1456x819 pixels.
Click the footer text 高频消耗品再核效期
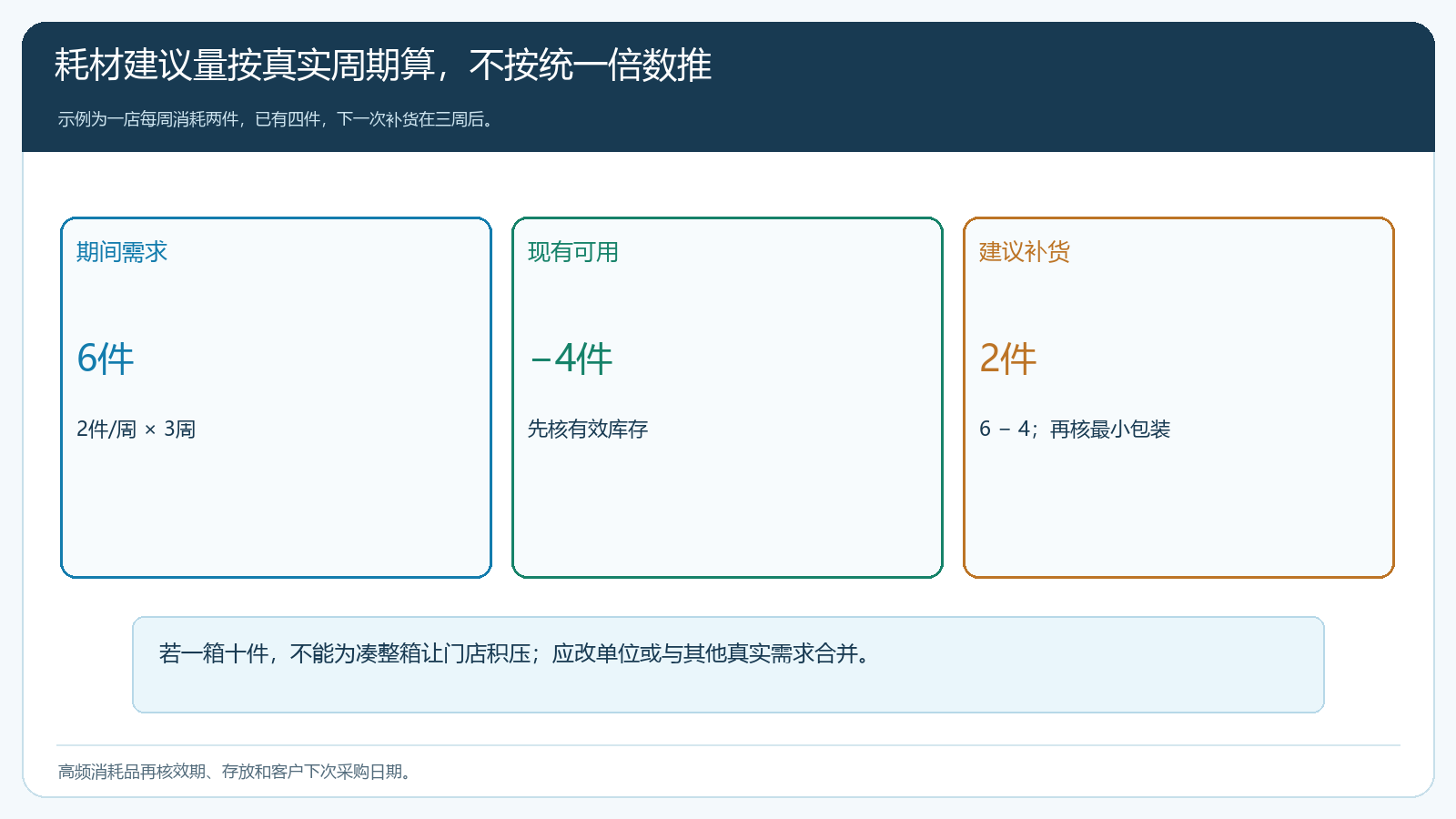133,772
